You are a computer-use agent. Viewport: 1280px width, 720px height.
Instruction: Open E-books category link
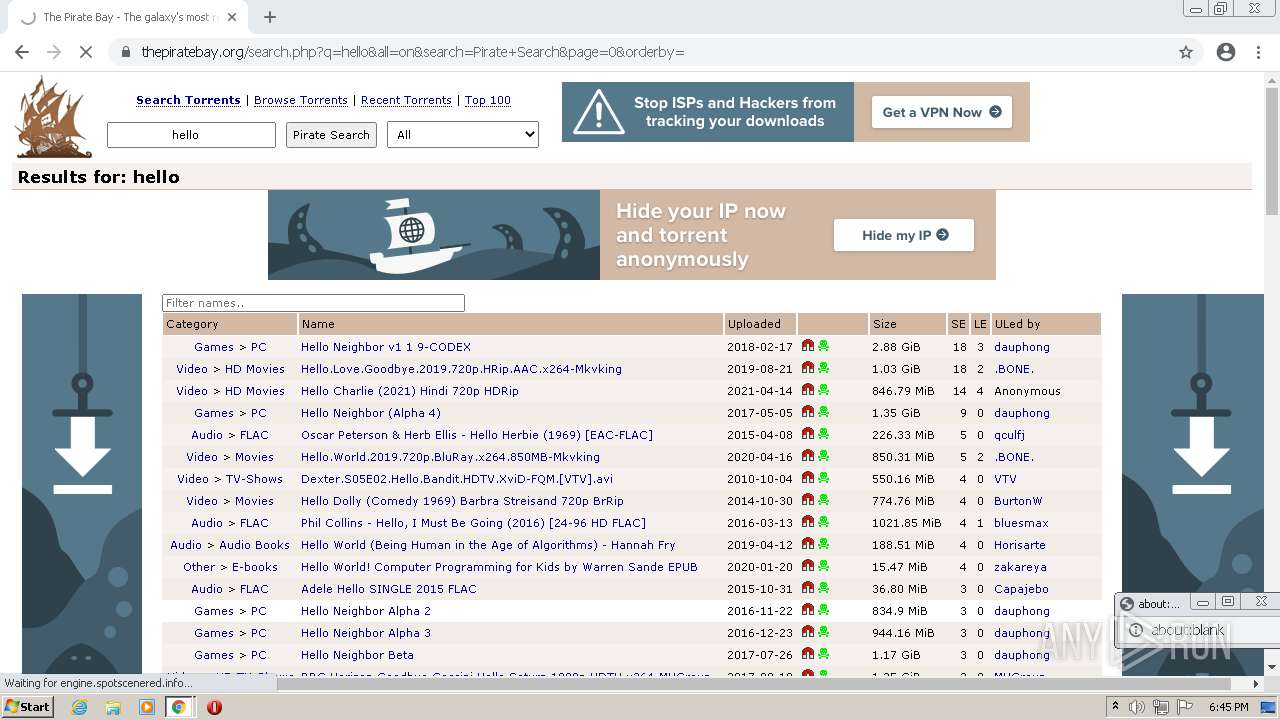(255, 567)
